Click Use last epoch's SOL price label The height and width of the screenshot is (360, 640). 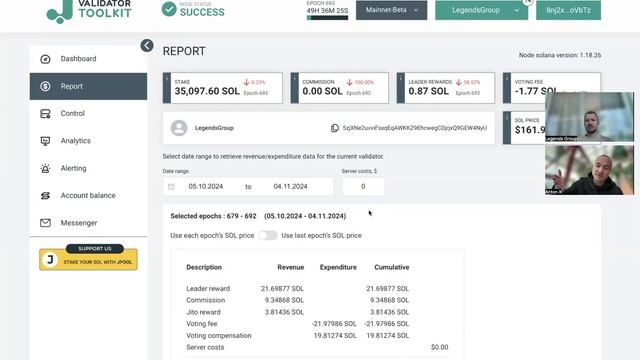tap(321, 236)
